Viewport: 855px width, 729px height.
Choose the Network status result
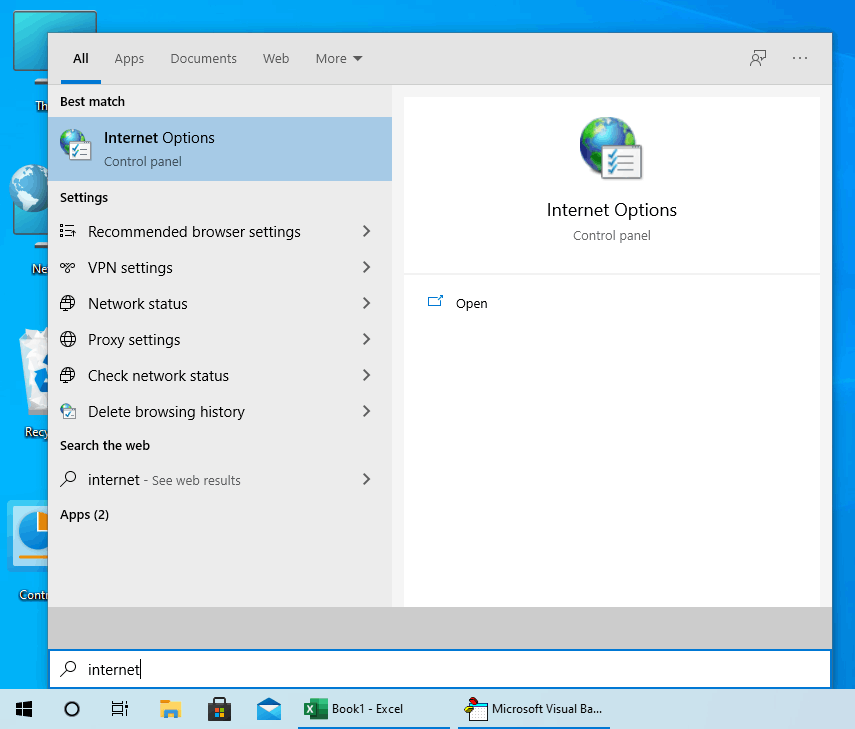tap(220, 303)
